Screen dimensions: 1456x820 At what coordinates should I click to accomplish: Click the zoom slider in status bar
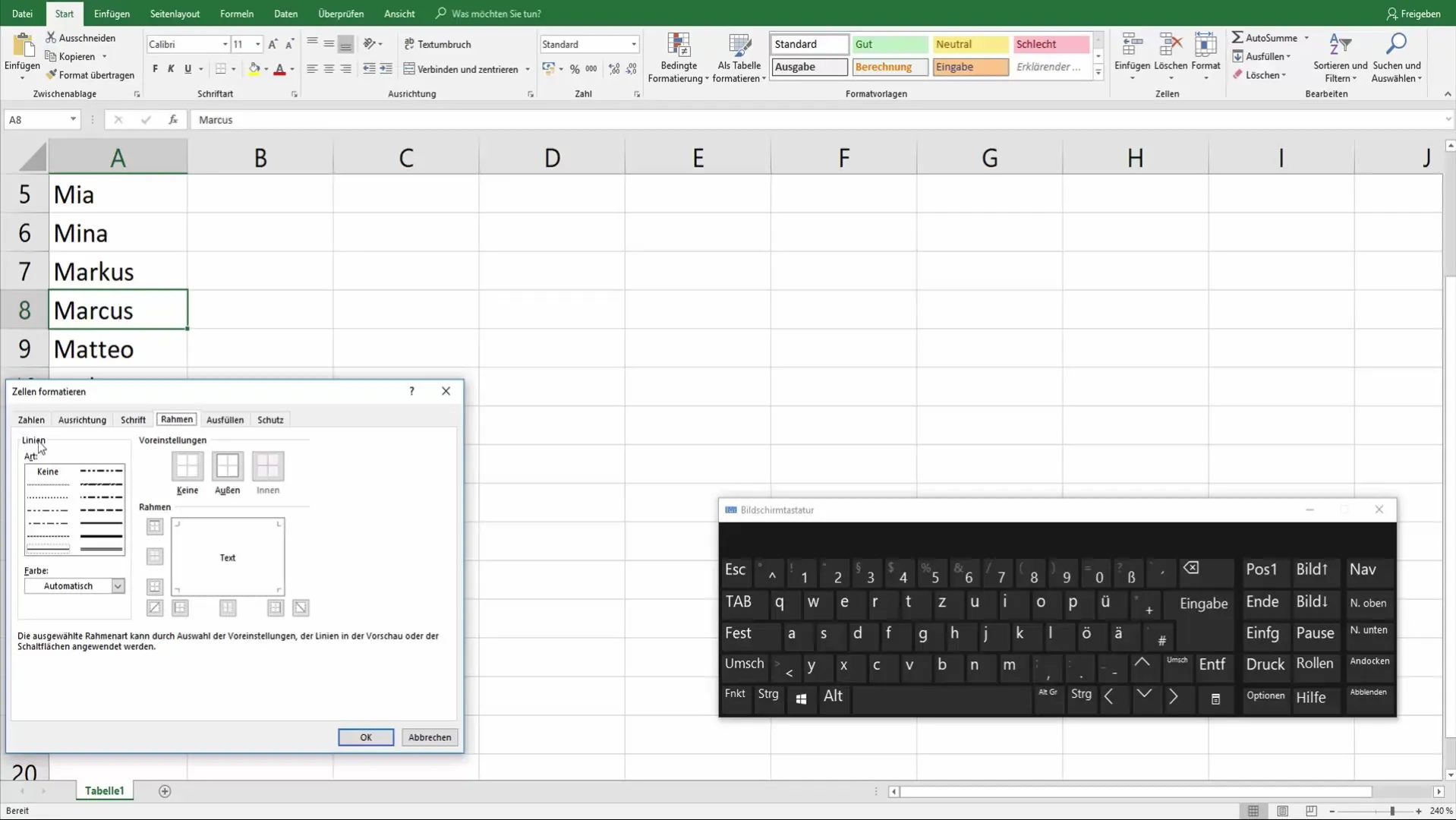(1392, 811)
